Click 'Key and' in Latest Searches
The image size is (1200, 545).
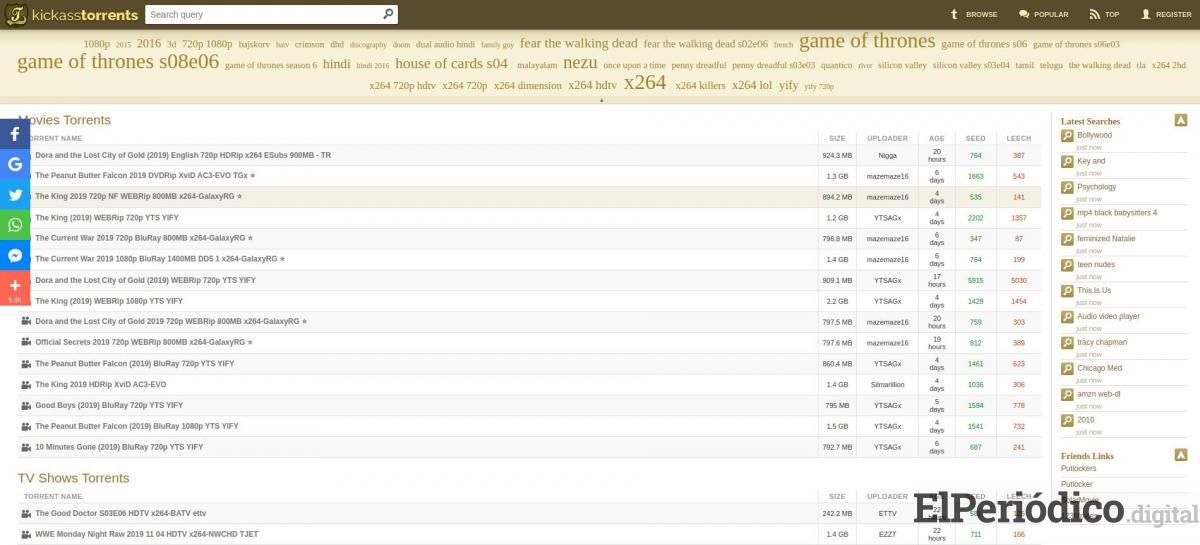click(1091, 161)
